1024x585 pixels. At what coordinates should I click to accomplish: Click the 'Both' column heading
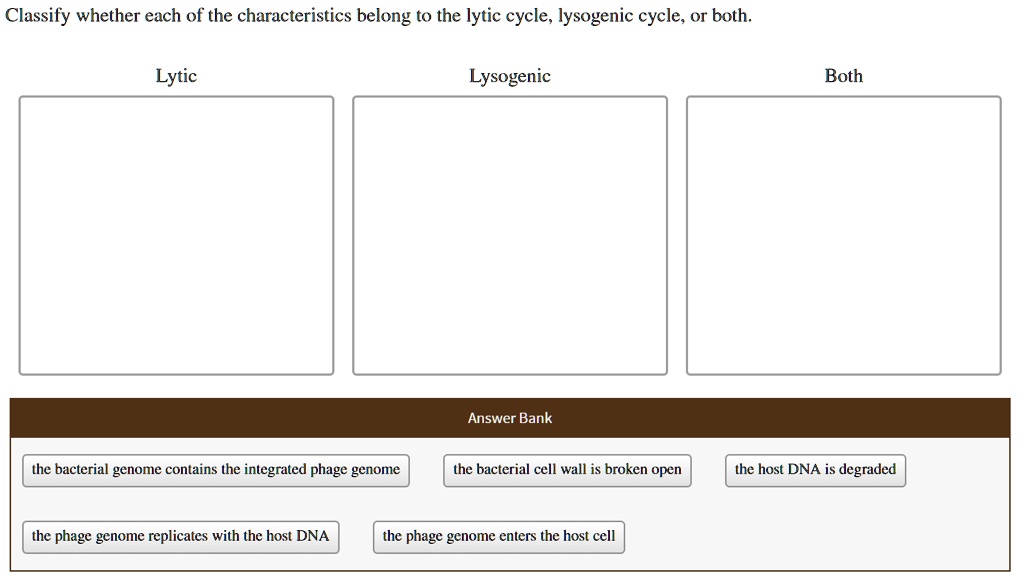[843, 75]
